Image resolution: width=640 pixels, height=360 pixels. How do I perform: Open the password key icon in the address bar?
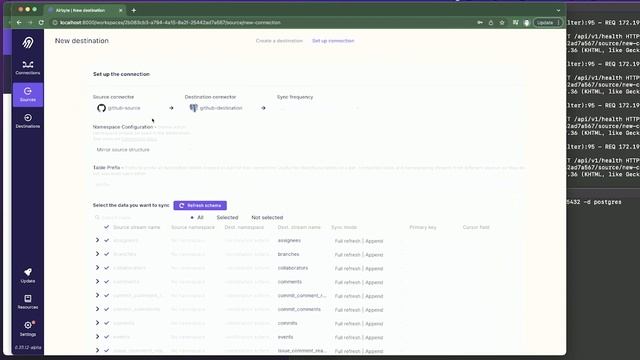(x=480, y=22)
